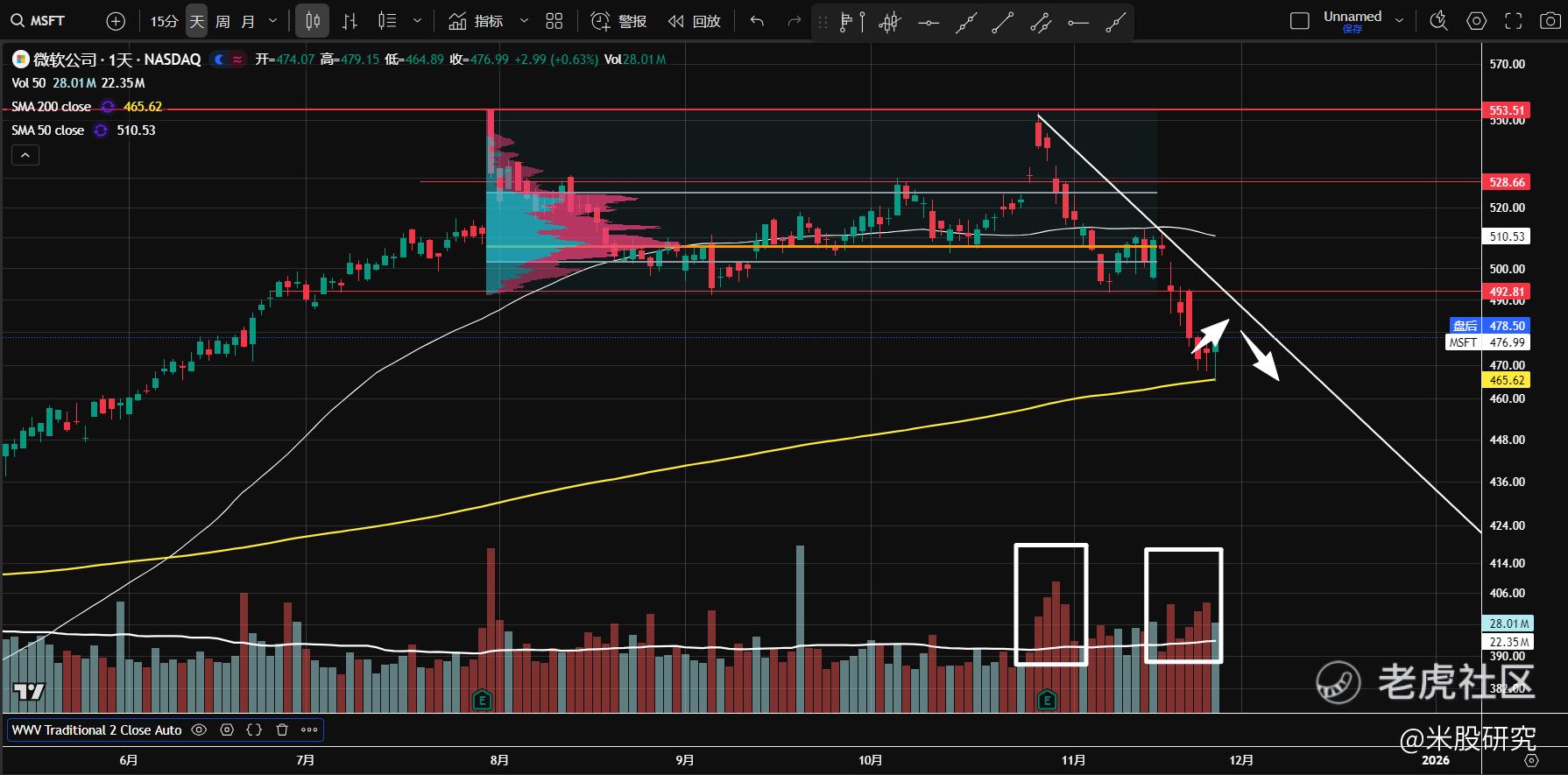This screenshot has height=775, width=1568.
Task: Click the TradingView logo on chart
Action: [x=29, y=692]
